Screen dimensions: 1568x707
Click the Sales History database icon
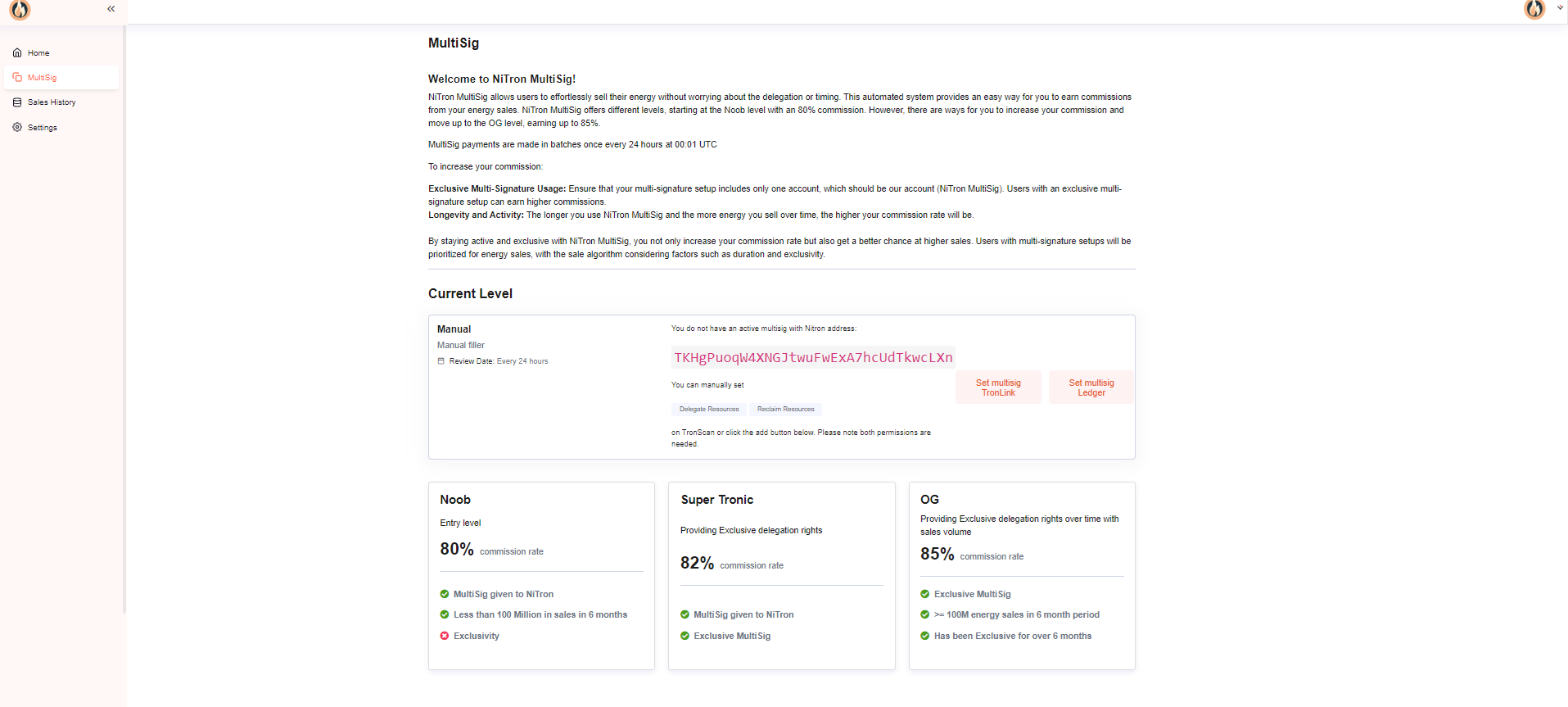pos(17,102)
